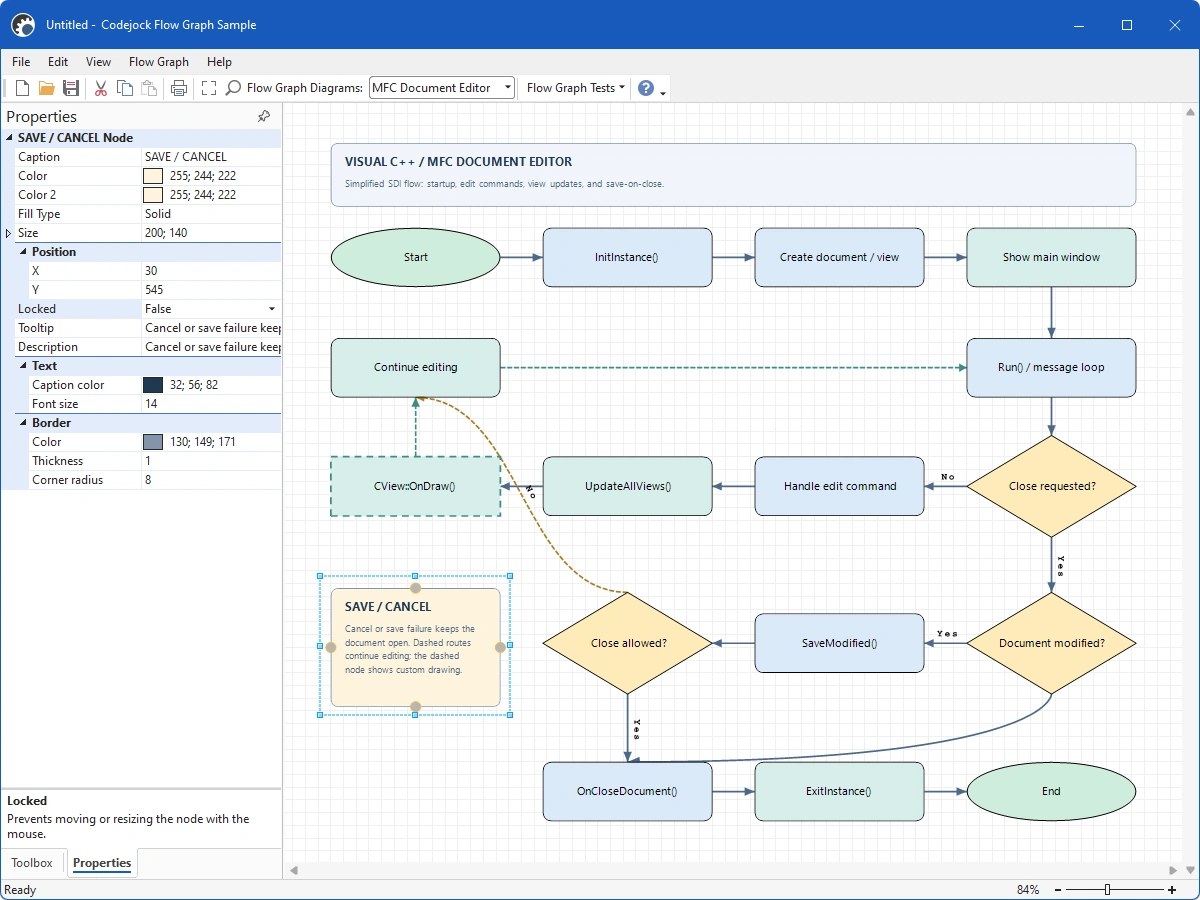1200x900 pixels.
Task: Click the Corner radius value 8
Action: pos(211,480)
